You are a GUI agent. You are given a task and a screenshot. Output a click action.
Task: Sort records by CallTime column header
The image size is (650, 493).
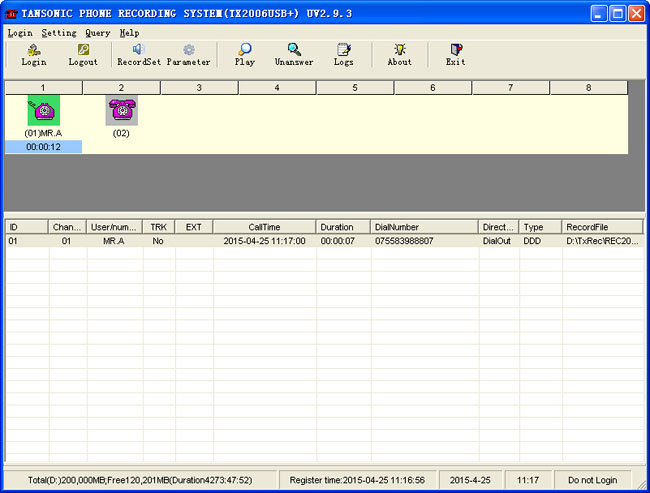[264, 227]
